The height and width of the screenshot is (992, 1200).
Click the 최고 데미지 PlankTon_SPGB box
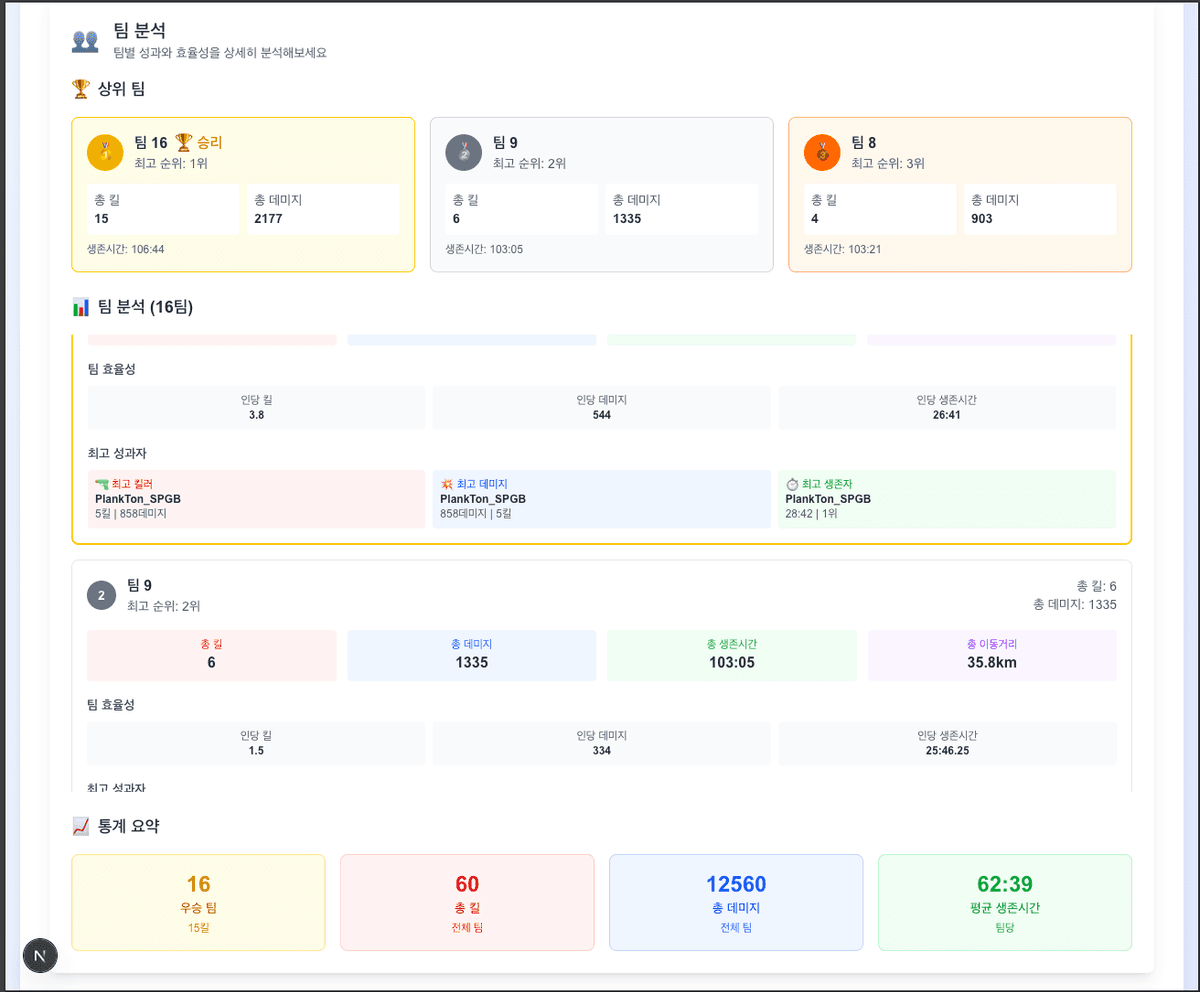tap(601, 498)
